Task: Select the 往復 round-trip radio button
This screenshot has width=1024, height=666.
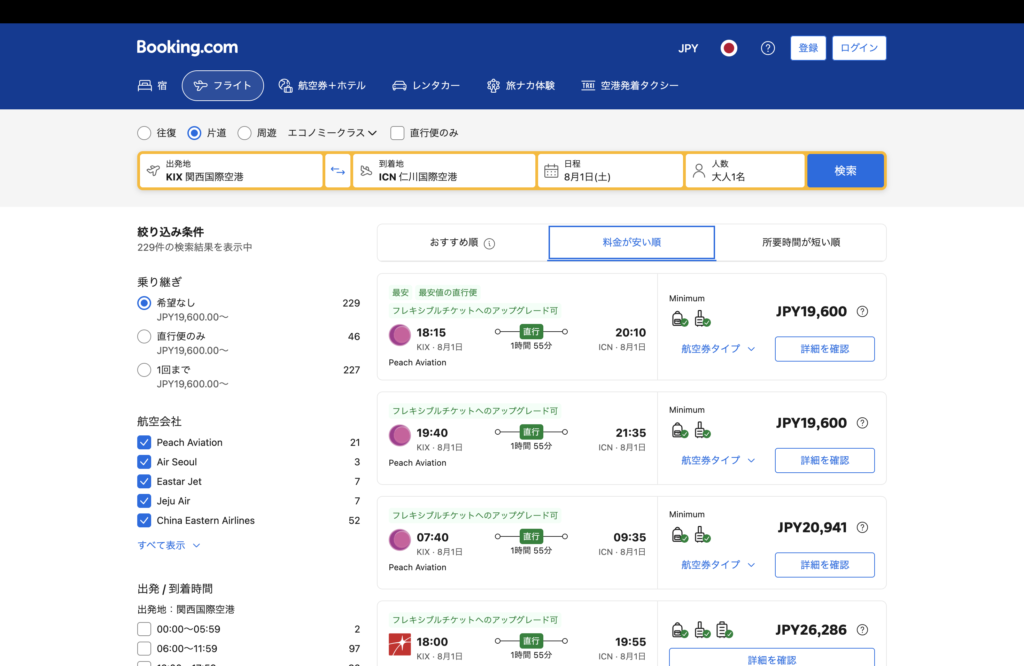Action: [x=144, y=132]
